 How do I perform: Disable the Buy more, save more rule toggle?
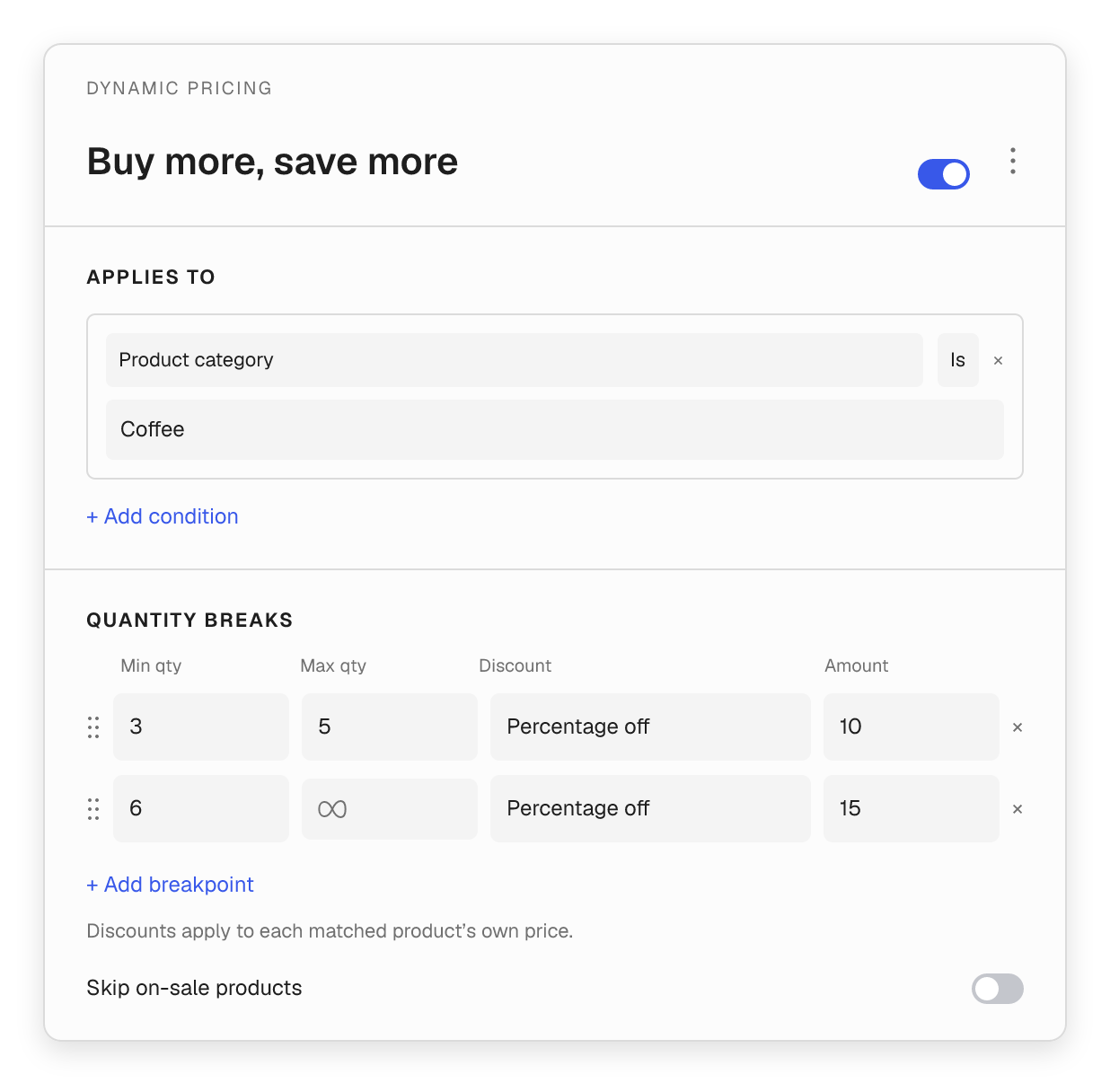coord(943,174)
